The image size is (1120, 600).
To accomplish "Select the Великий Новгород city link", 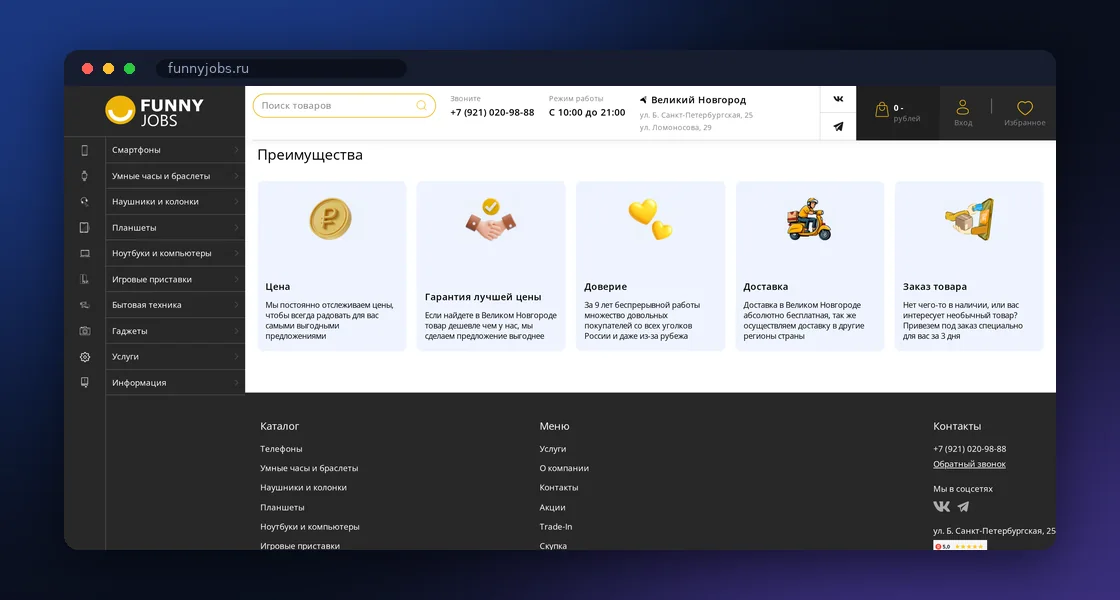I will pyautogui.click(x=699, y=100).
